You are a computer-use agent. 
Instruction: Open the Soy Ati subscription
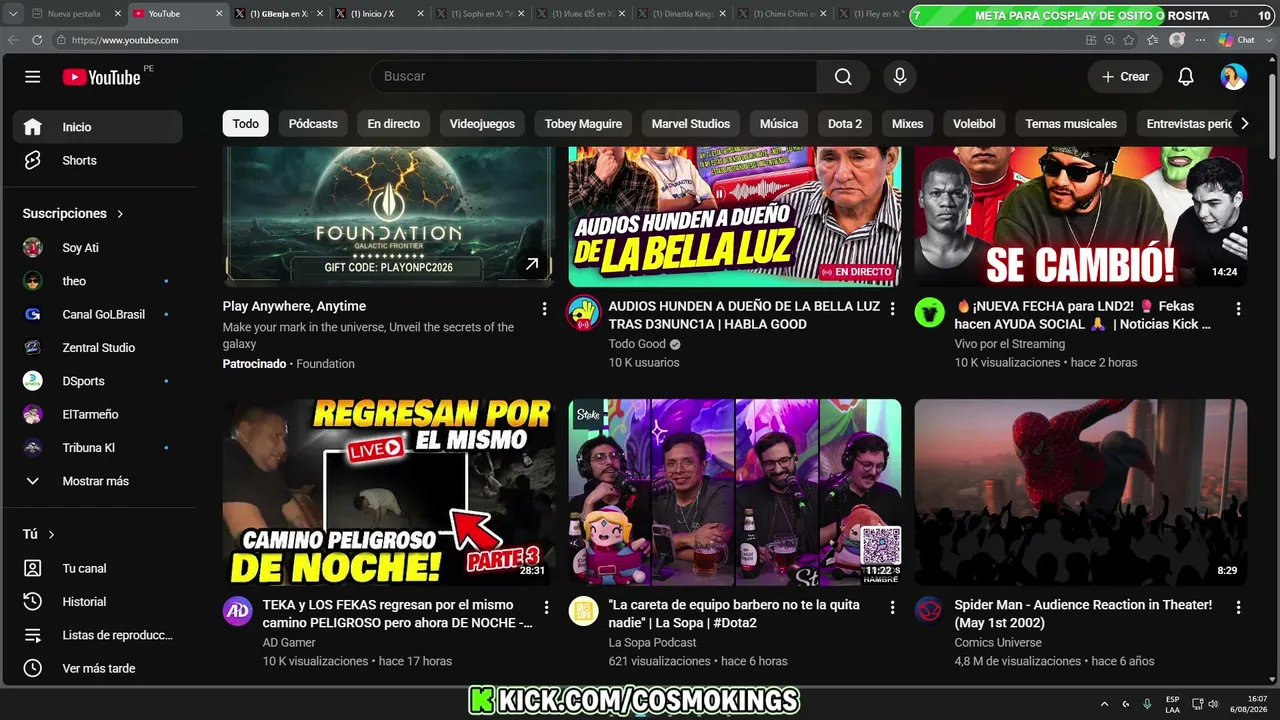click(98, 247)
